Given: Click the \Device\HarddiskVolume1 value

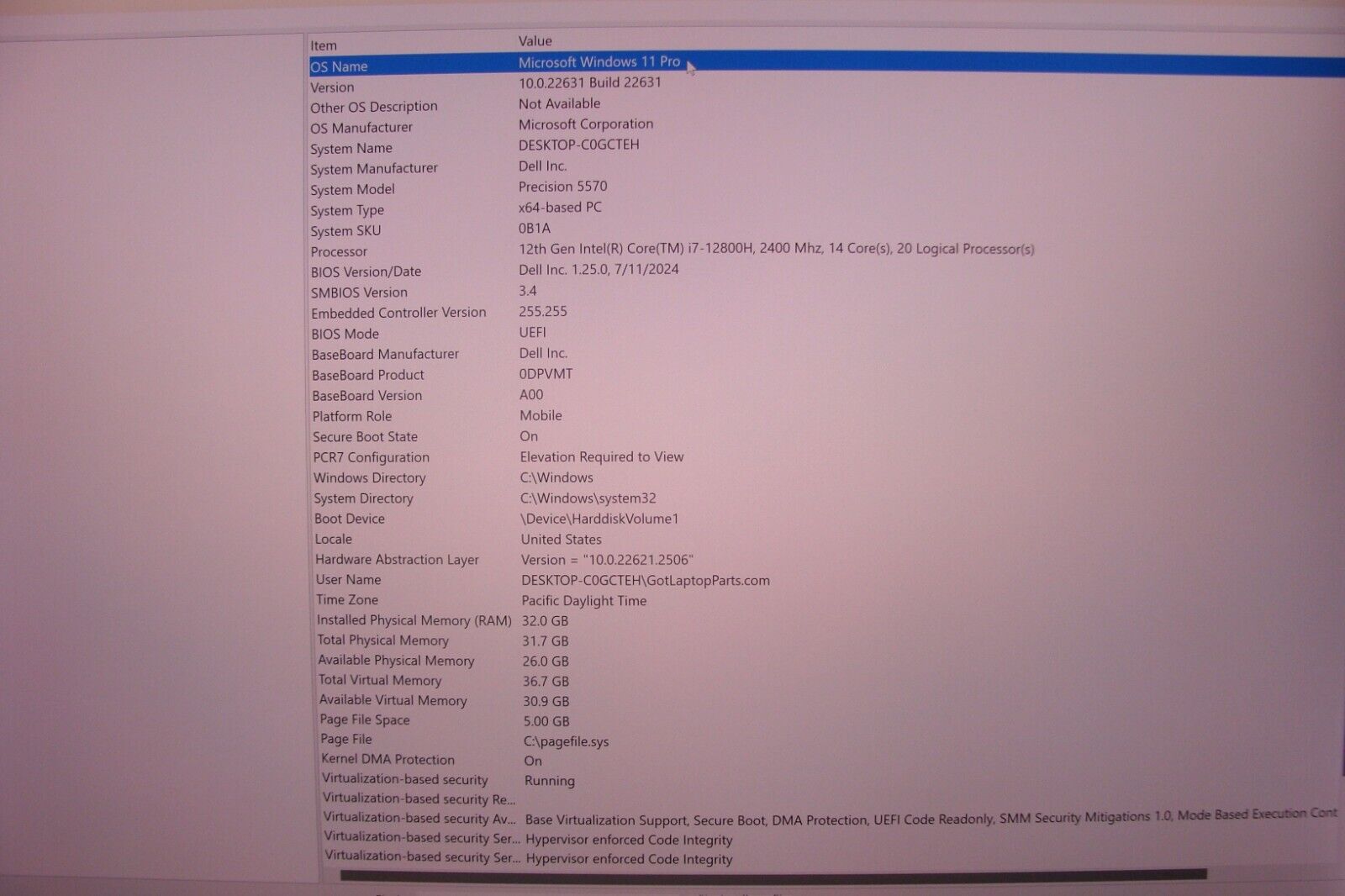Looking at the screenshot, I should [599, 519].
